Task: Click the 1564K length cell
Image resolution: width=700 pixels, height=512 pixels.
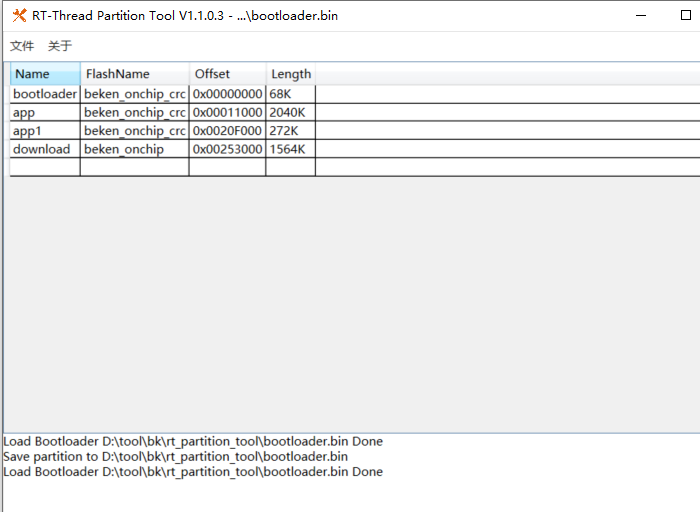Action: 291,149
